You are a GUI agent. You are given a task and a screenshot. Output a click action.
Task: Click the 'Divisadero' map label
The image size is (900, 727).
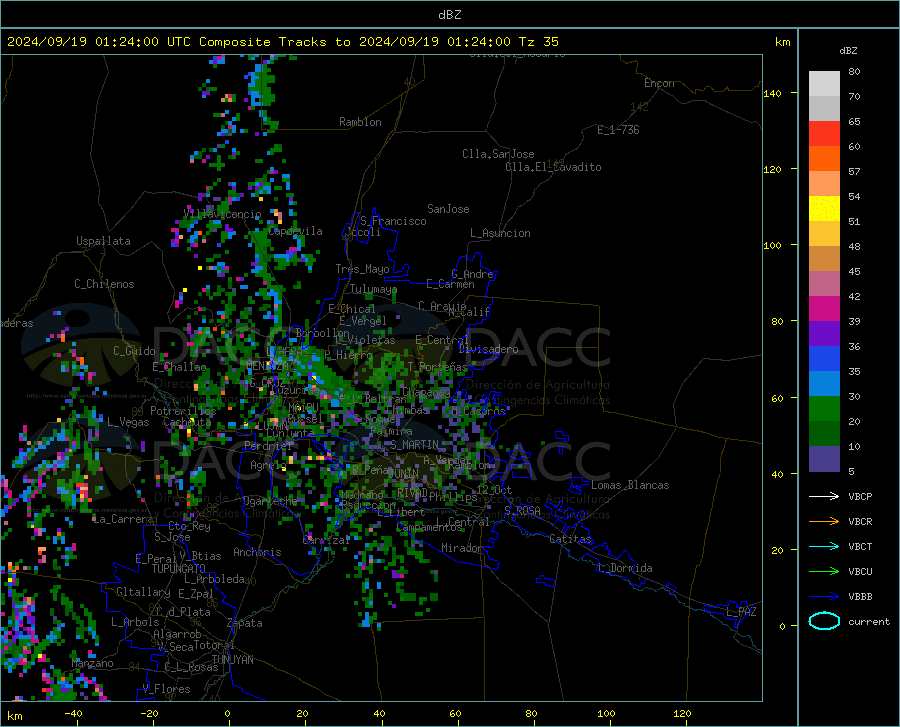point(488,349)
